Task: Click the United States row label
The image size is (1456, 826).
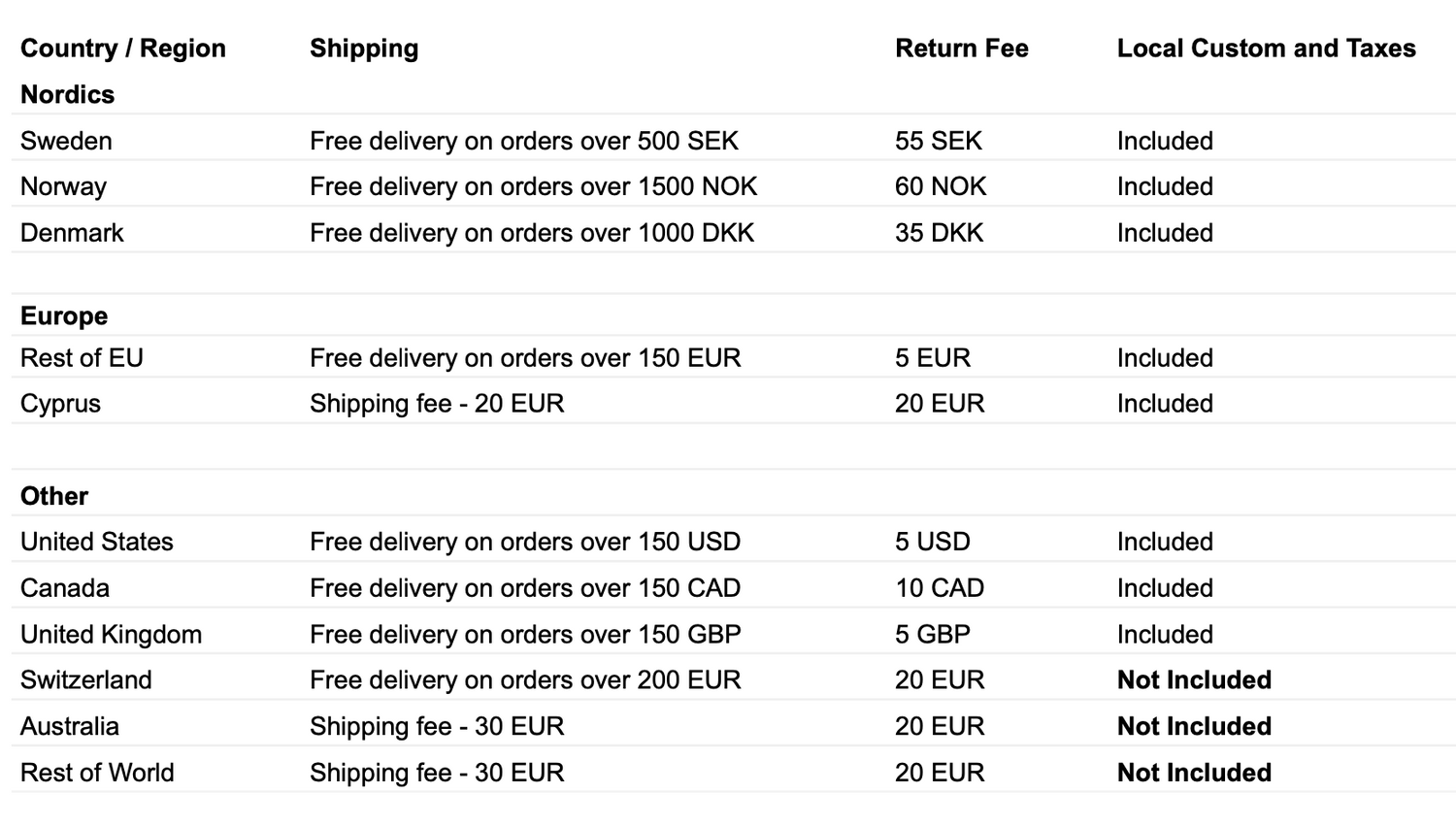Action: [x=96, y=542]
